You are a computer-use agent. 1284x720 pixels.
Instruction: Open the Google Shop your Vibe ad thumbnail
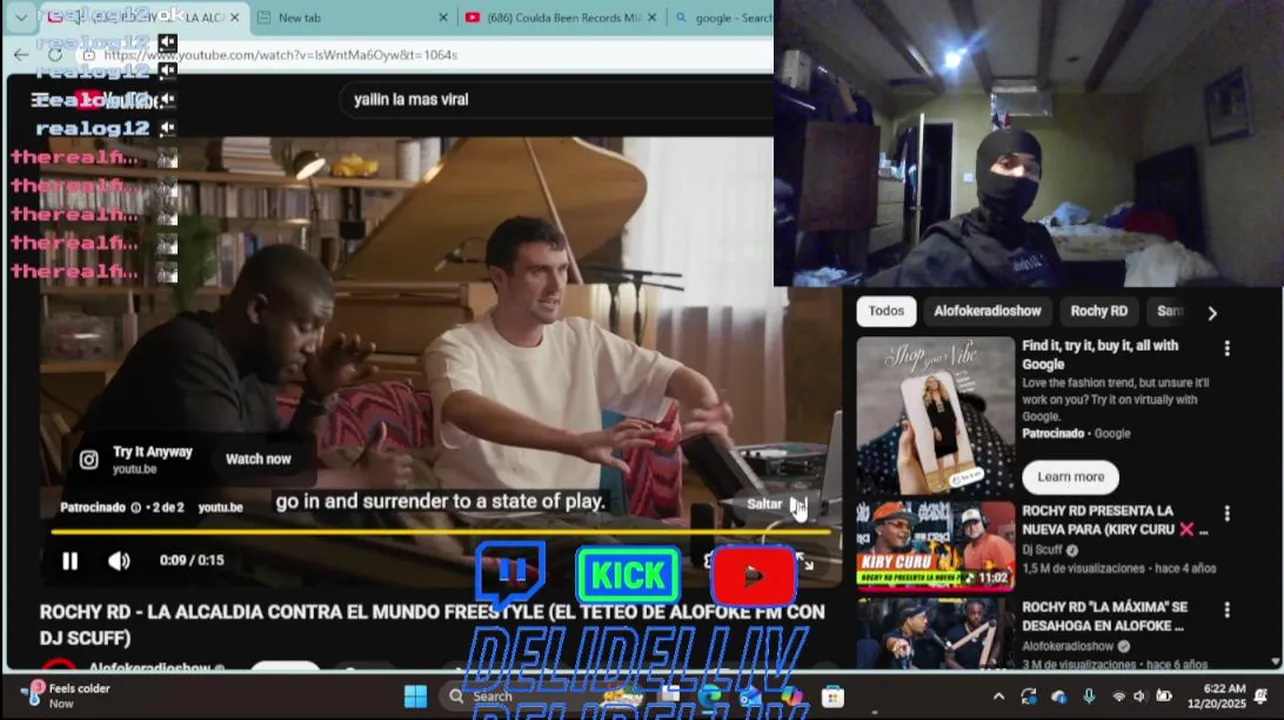(x=935, y=415)
